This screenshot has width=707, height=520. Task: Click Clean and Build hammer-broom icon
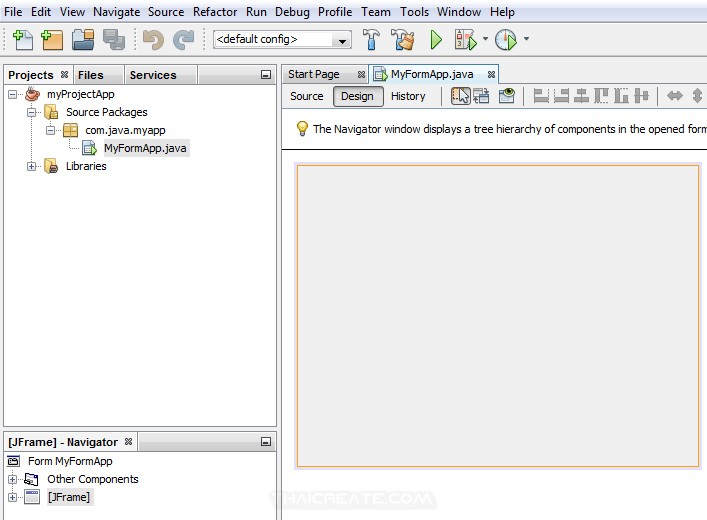click(402, 39)
